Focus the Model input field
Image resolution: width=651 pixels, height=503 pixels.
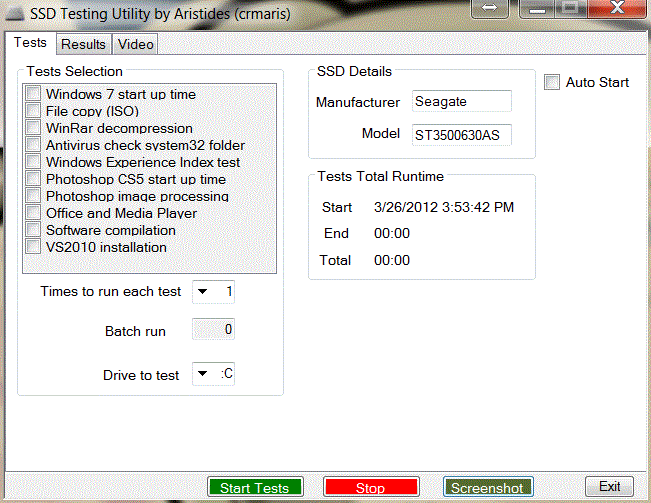point(461,135)
